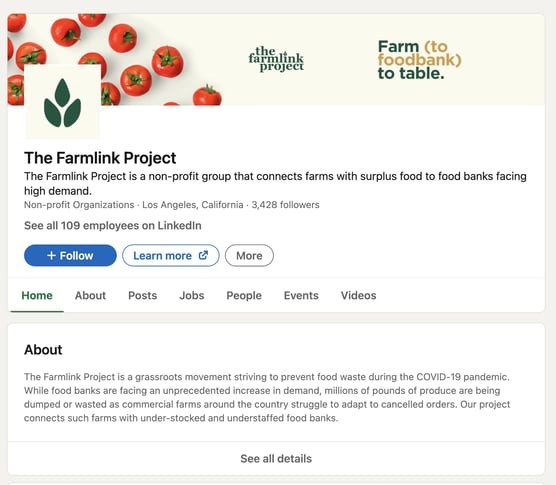
Task: Click the plus icon on Follow button
Action: [51, 255]
